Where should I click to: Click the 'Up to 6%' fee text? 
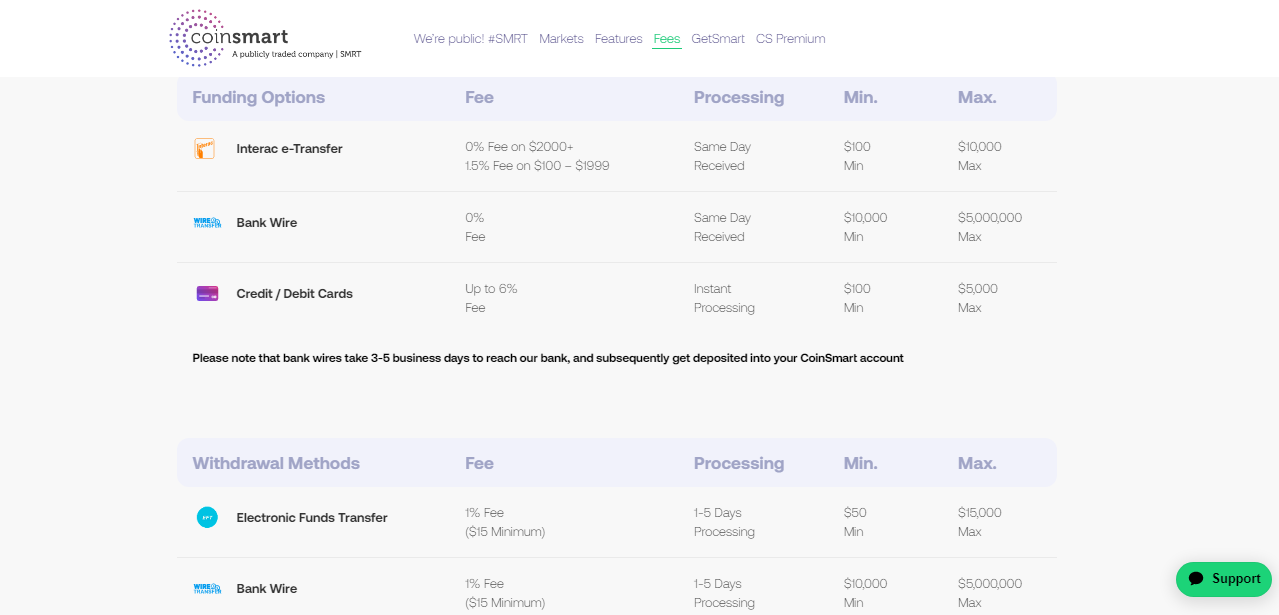click(491, 289)
